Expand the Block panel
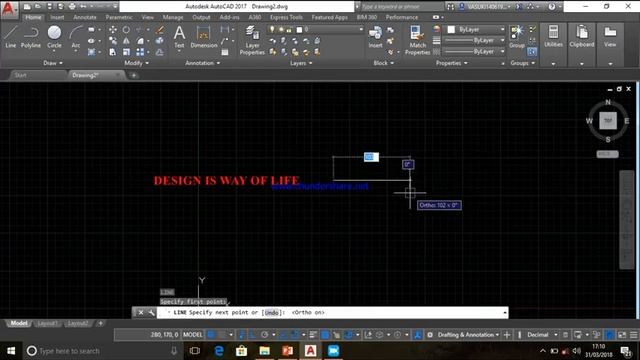The image size is (640, 360). point(383,63)
